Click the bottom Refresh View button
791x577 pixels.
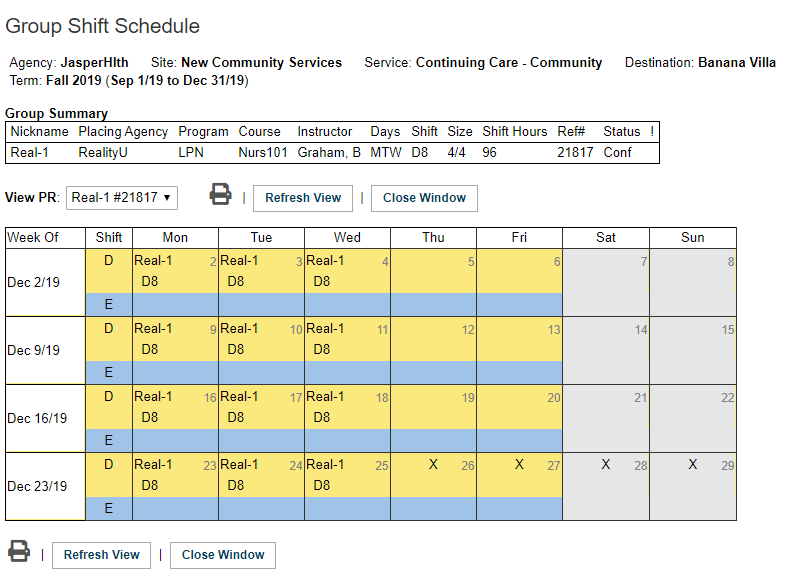pos(102,555)
